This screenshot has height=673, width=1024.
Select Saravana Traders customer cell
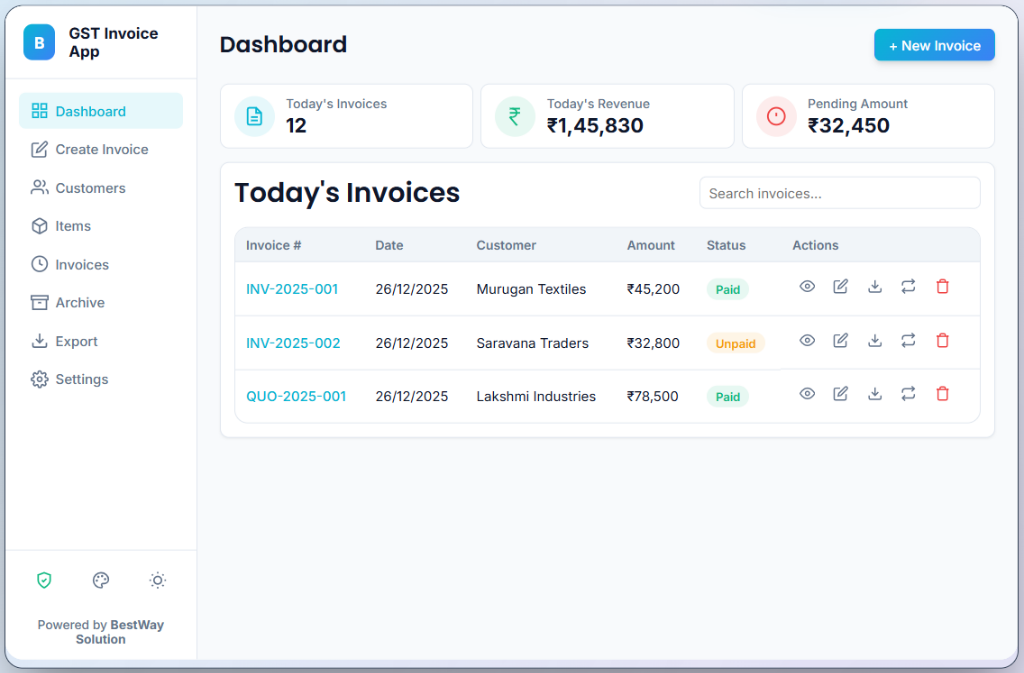click(x=532, y=343)
